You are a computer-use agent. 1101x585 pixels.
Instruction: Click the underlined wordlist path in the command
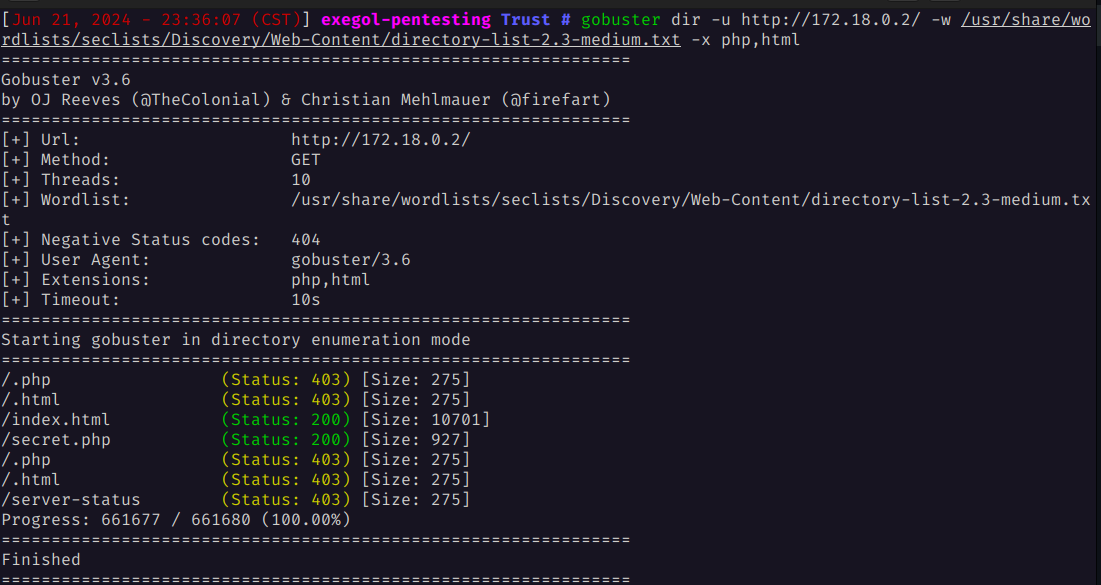pyautogui.click(x=546, y=29)
